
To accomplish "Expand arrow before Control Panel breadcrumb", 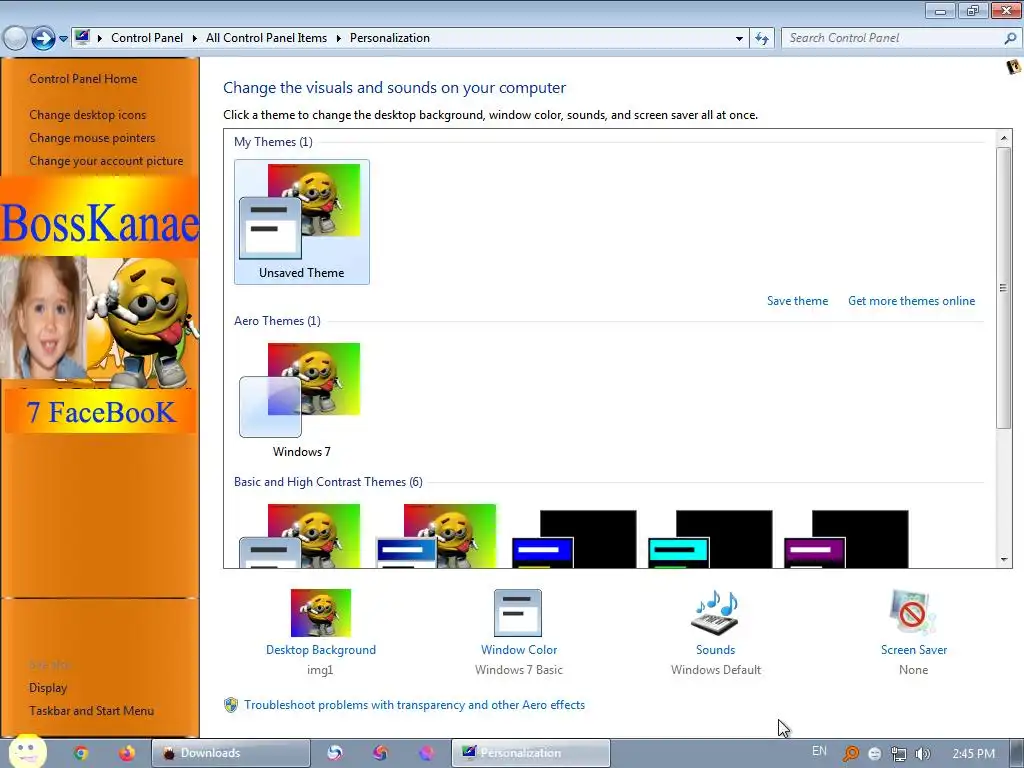I will click(100, 38).
